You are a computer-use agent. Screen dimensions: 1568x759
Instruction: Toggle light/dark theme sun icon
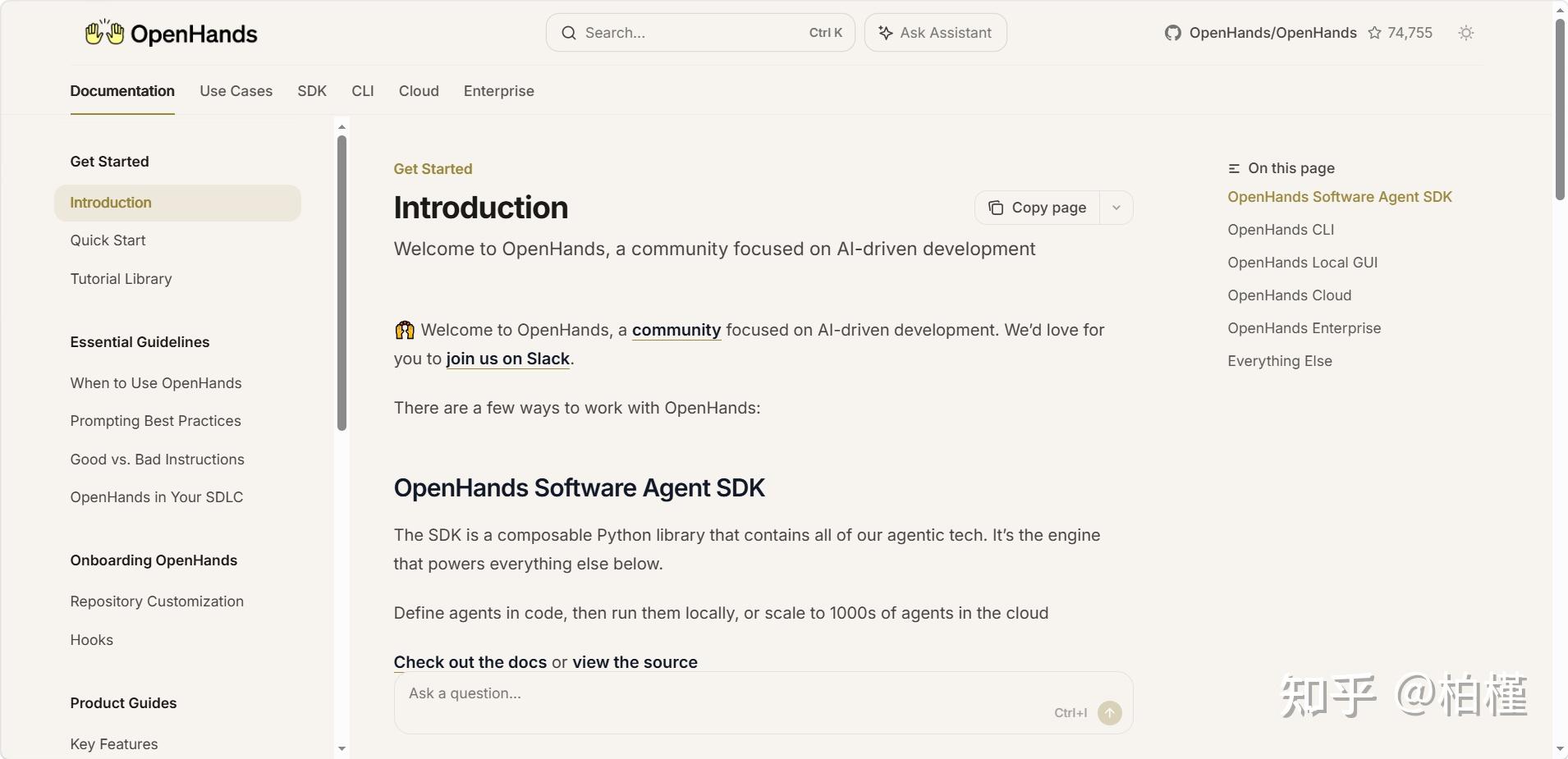tap(1466, 33)
